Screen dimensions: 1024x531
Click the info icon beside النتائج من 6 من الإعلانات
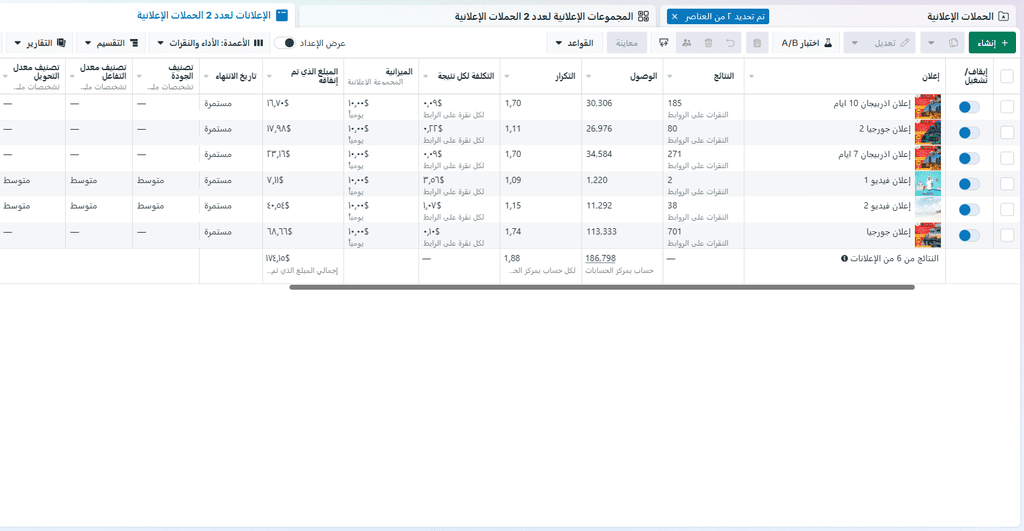click(844, 259)
